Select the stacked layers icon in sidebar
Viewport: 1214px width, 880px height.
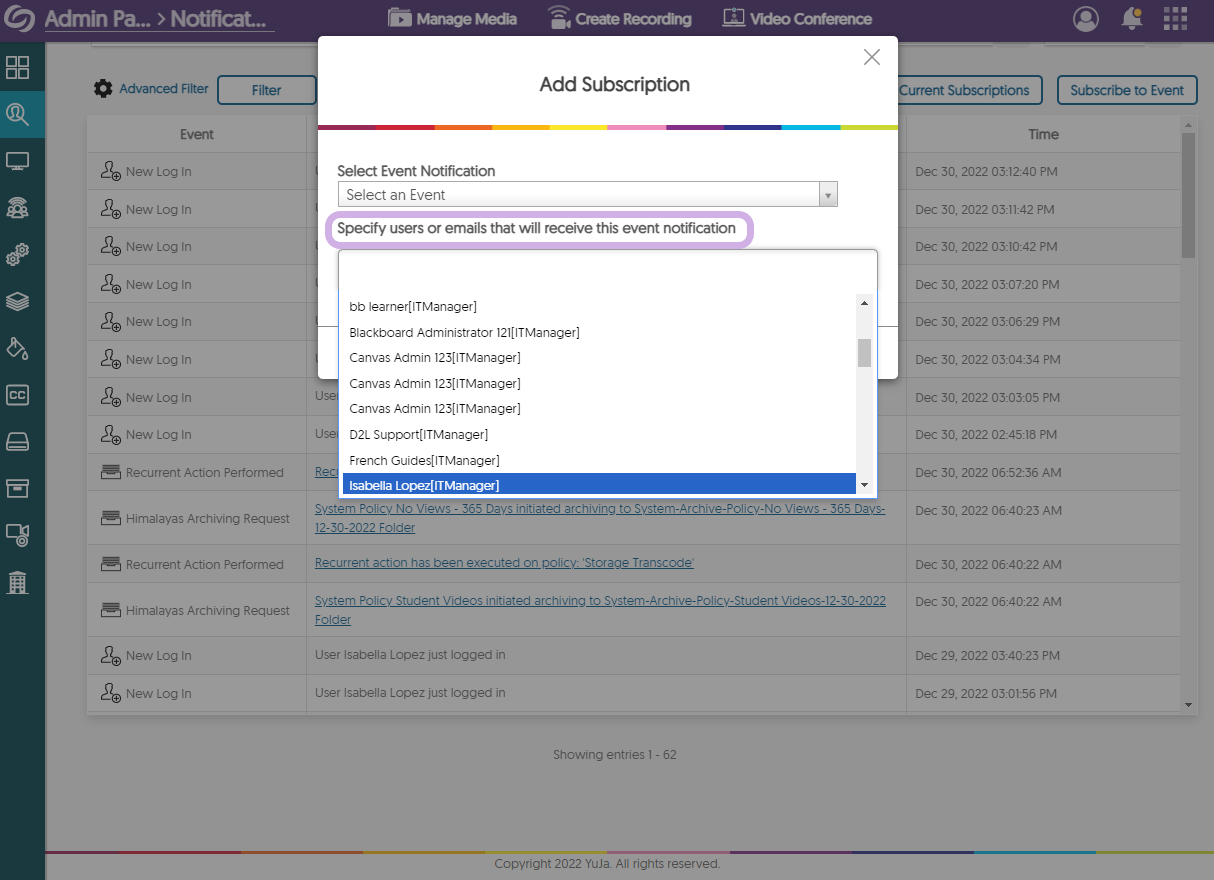(17, 302)
